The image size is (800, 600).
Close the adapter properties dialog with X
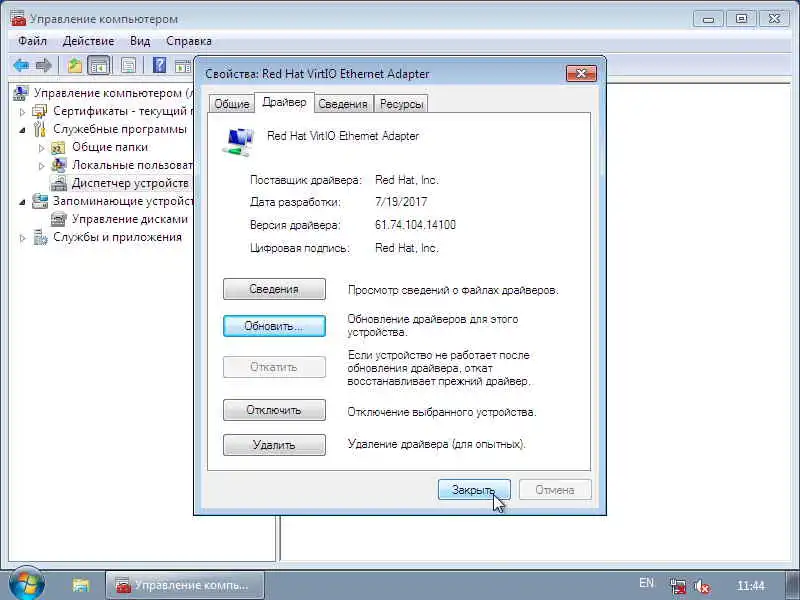pyautogui.click(x=581, y=73)
